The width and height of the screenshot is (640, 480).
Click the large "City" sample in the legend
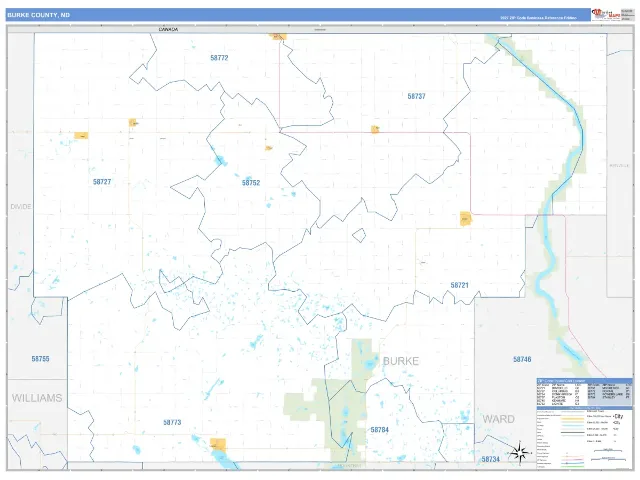618,416
